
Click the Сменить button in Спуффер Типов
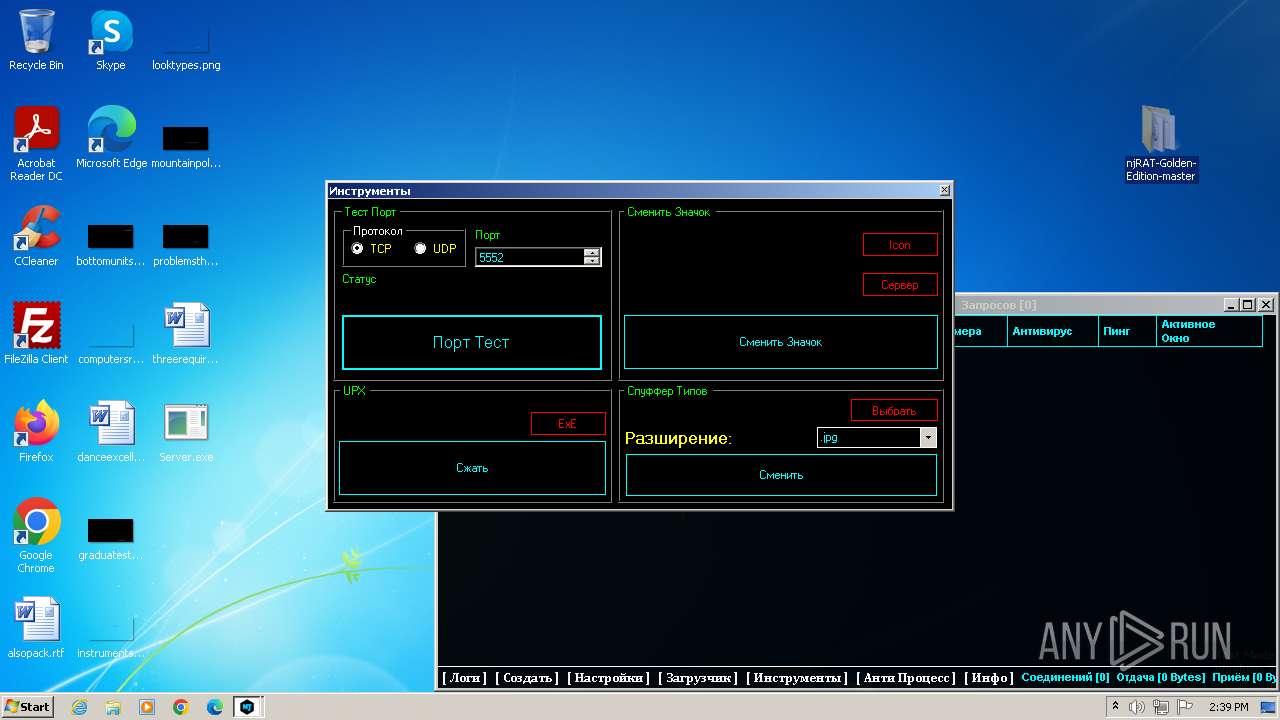(781, 475)
